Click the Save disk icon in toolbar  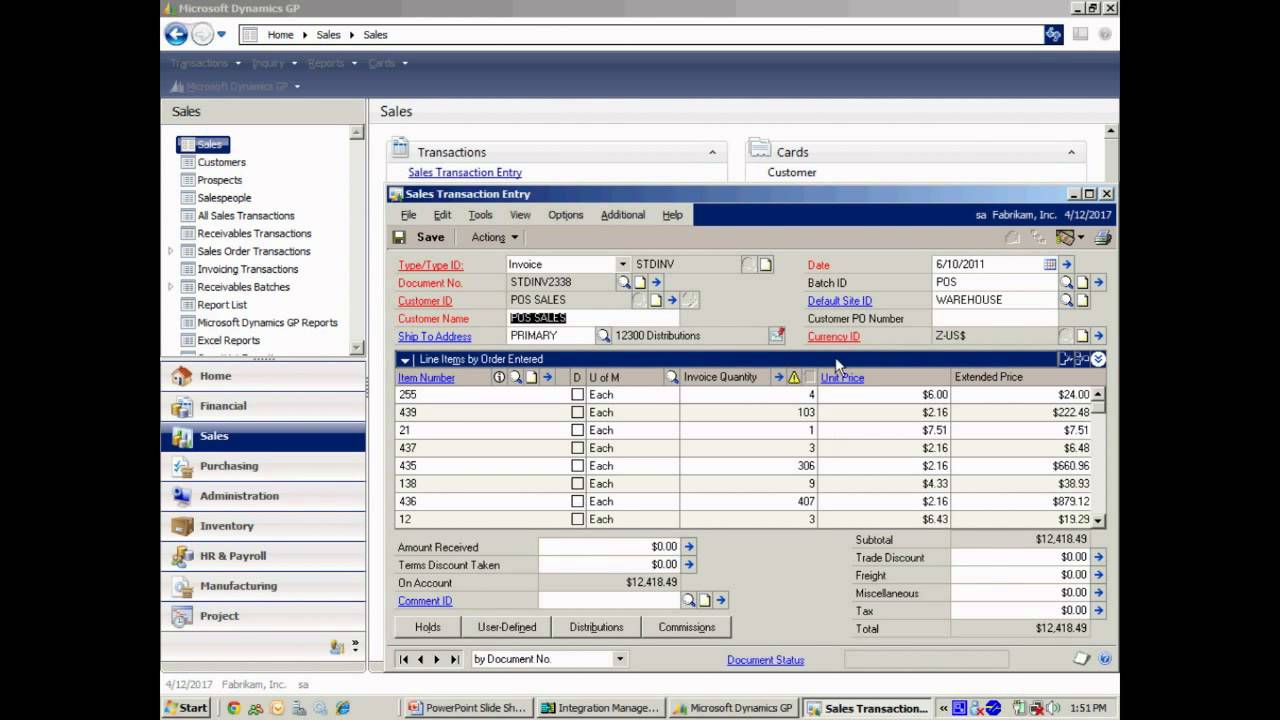400,237
